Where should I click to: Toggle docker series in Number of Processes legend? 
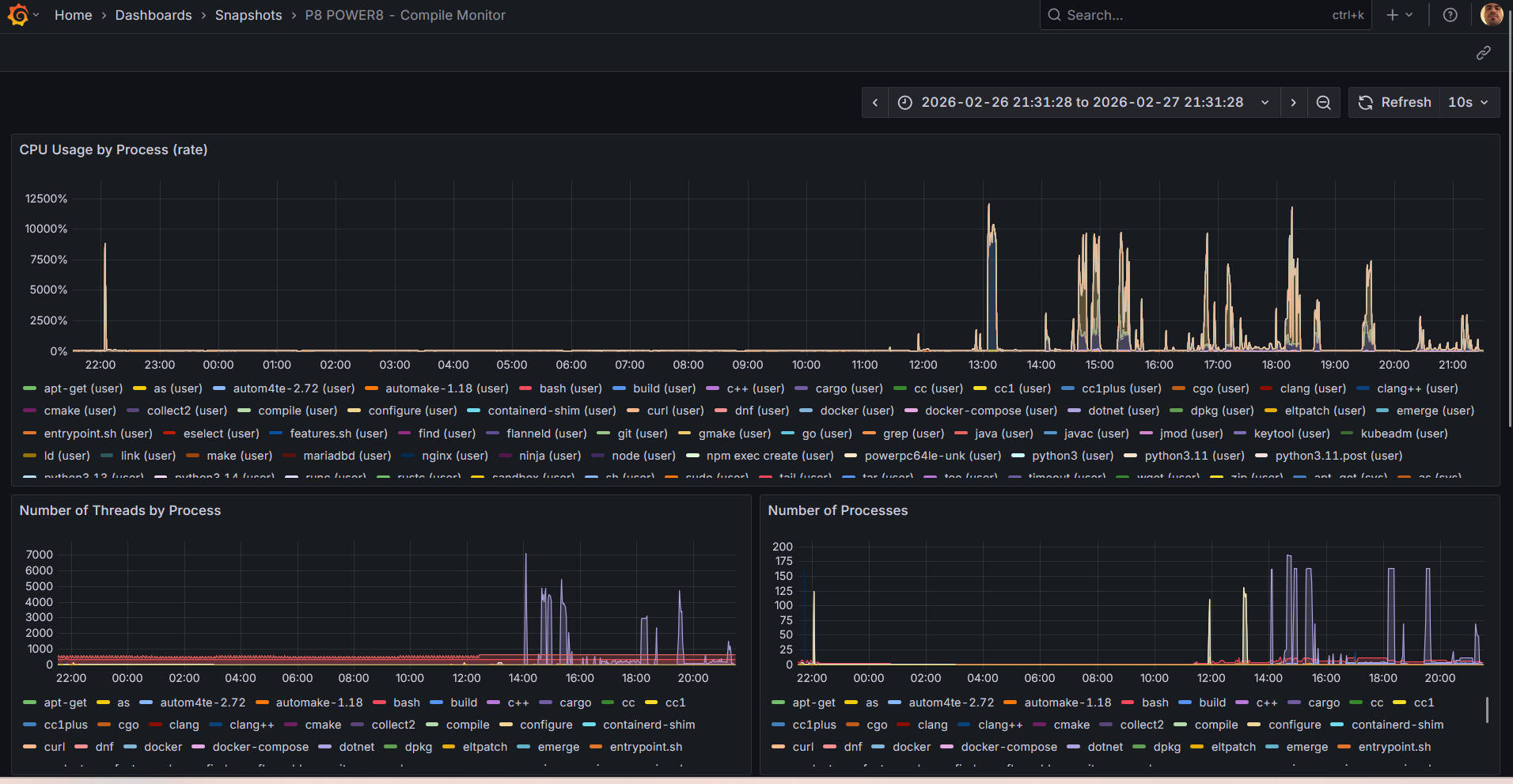click(x=912, y=747)
